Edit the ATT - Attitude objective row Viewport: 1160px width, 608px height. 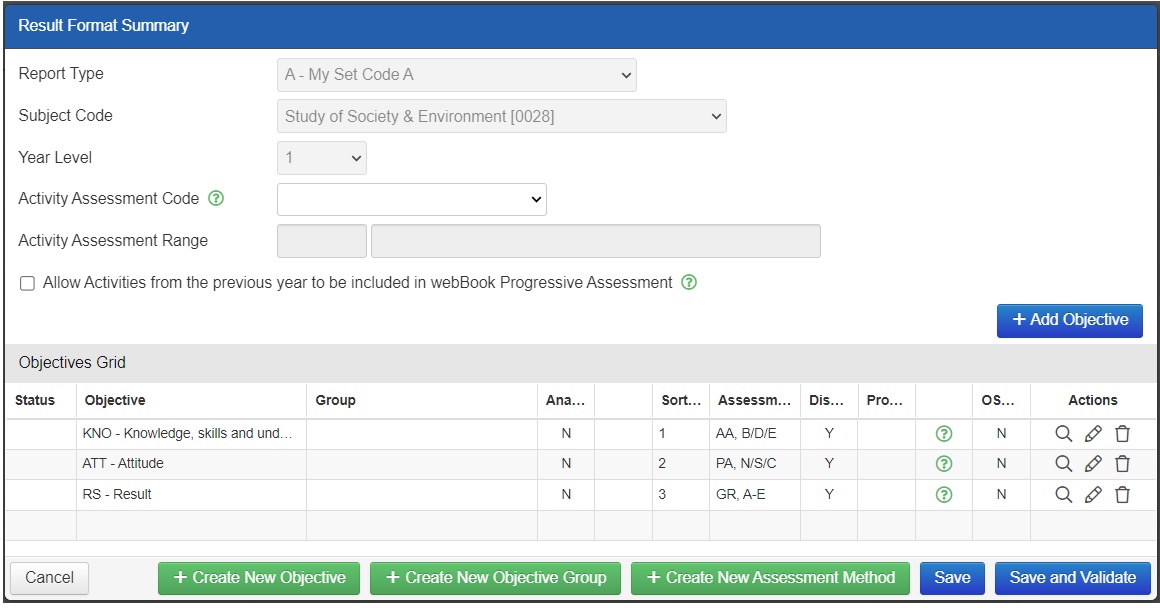(1093, 464)
